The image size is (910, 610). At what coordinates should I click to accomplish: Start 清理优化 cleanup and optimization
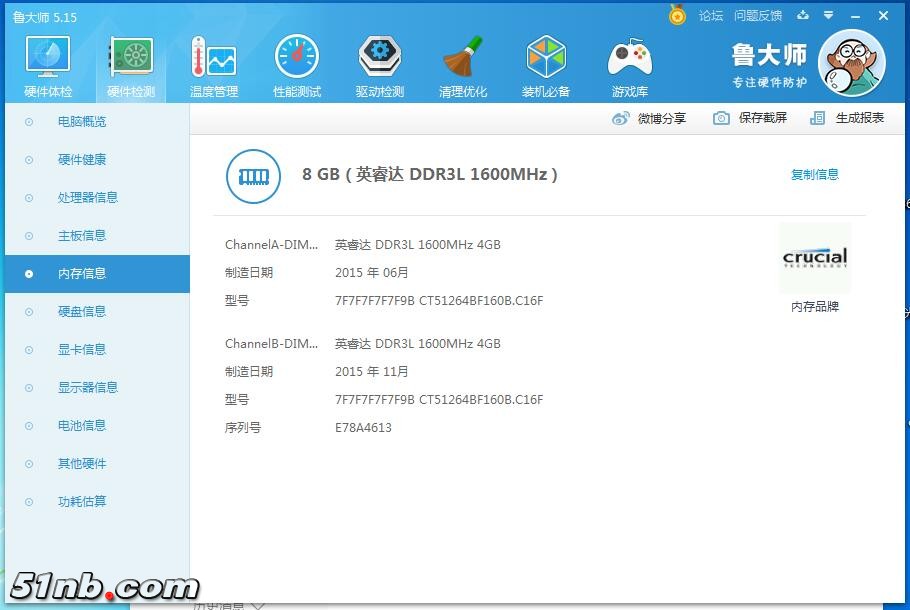[x=463, y=62]
